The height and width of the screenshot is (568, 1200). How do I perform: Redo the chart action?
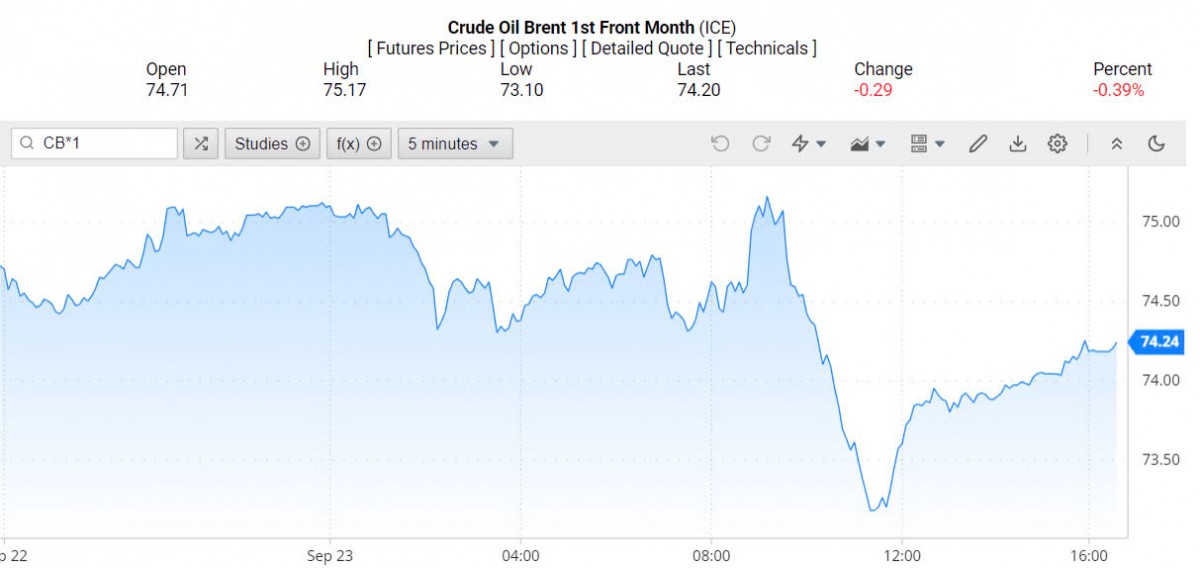coord(761,144)
